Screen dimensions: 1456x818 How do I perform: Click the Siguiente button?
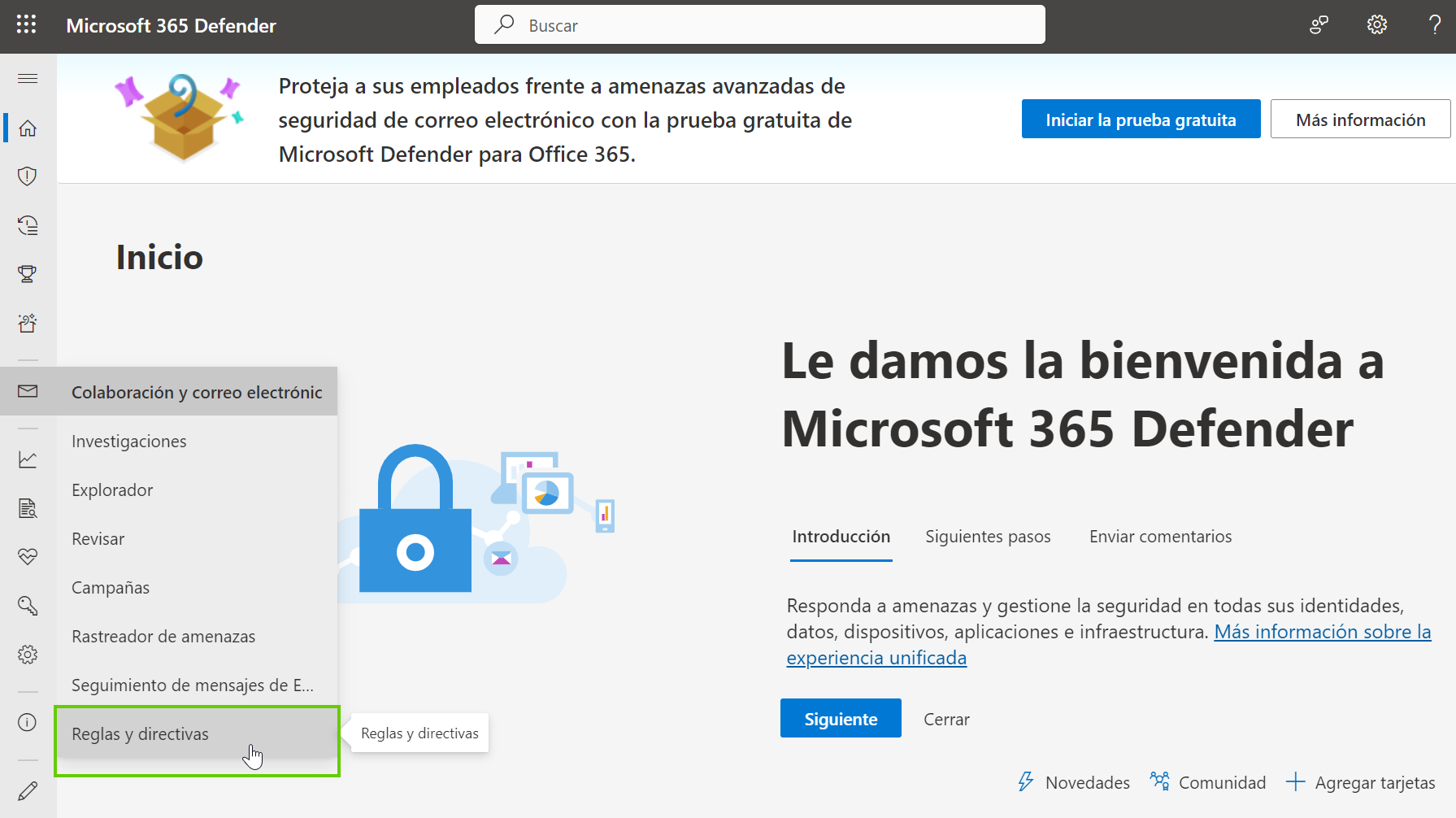(841, 719)
